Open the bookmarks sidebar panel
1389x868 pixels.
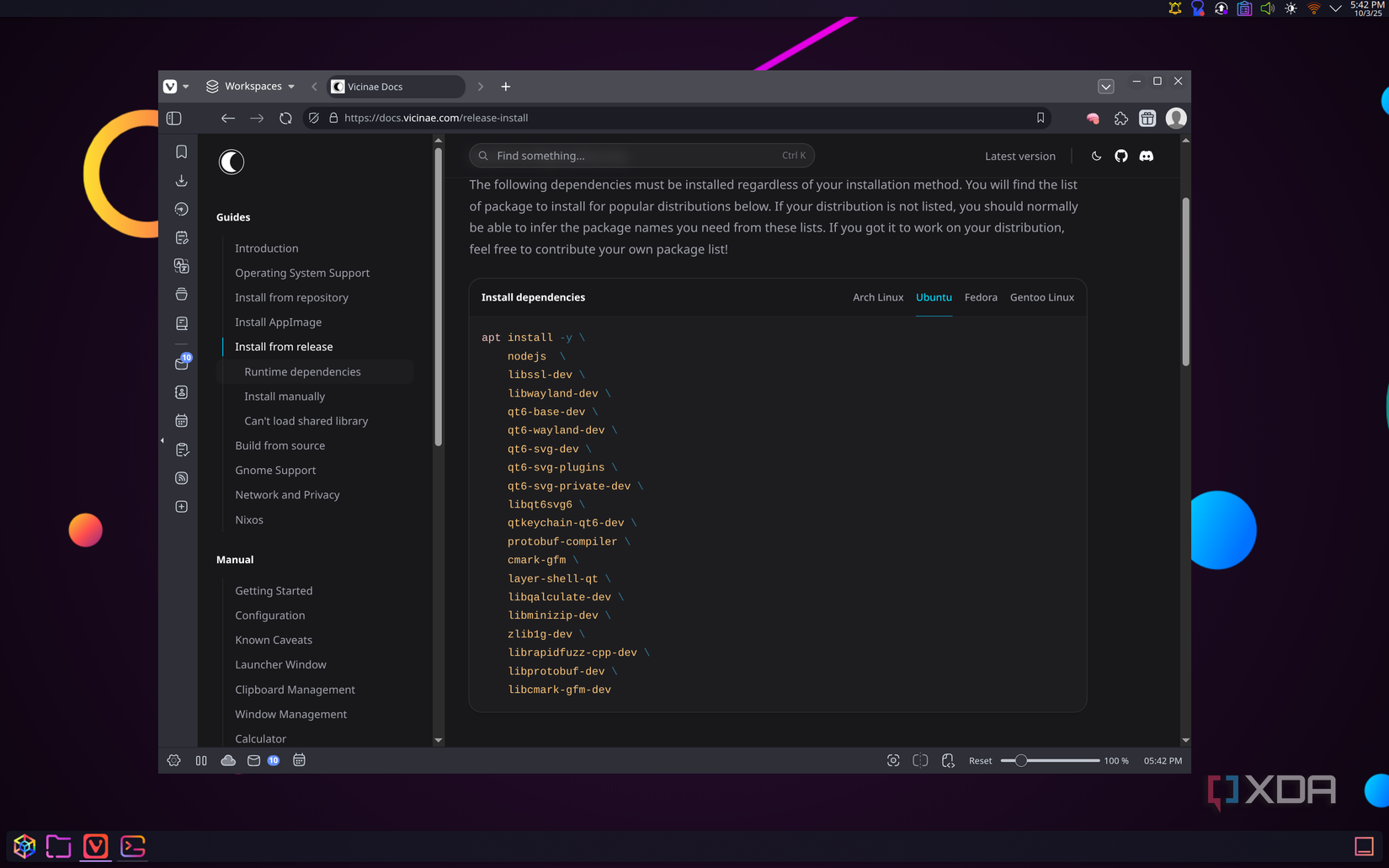181,151
